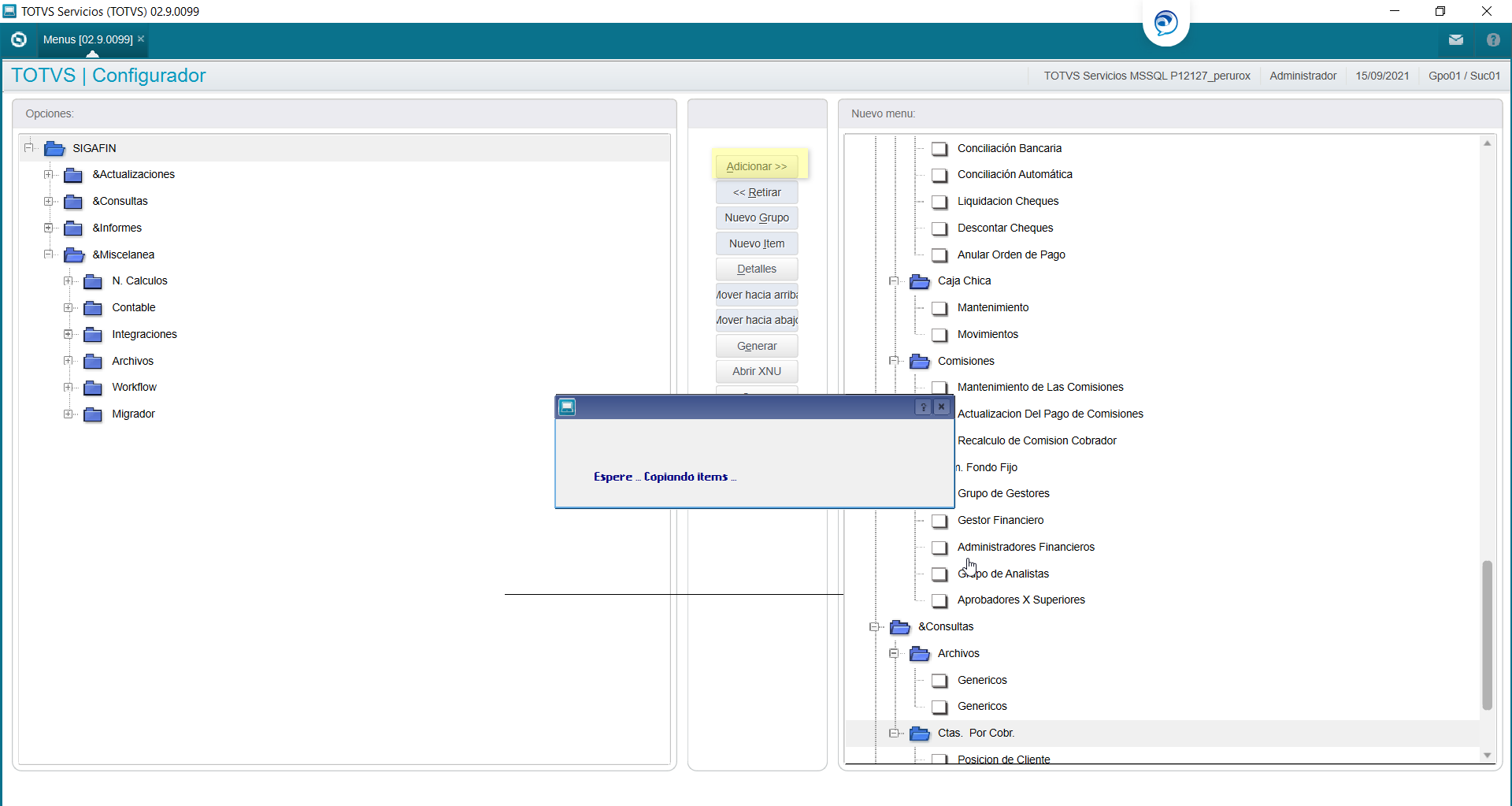Select the &Consultas folder icon in Nuevo menu
1512x806 pixels.
coord(900,627)
